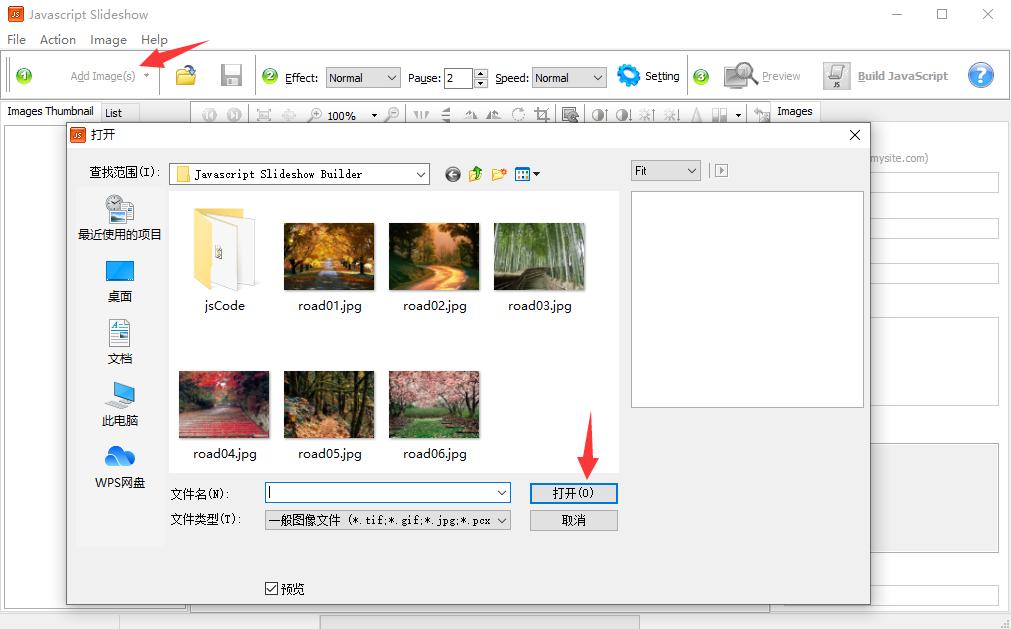Open the view menu icon in dialog
1011x629 pixels.
pyautogui.click(x=527, y=174)
